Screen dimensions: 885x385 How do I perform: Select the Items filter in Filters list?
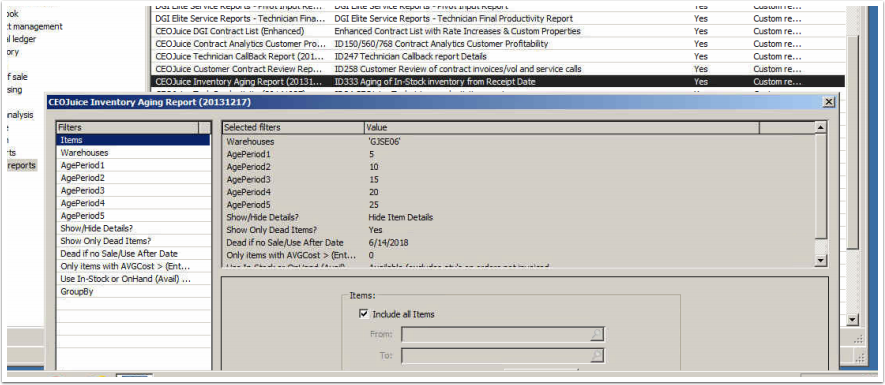[133, 140]
